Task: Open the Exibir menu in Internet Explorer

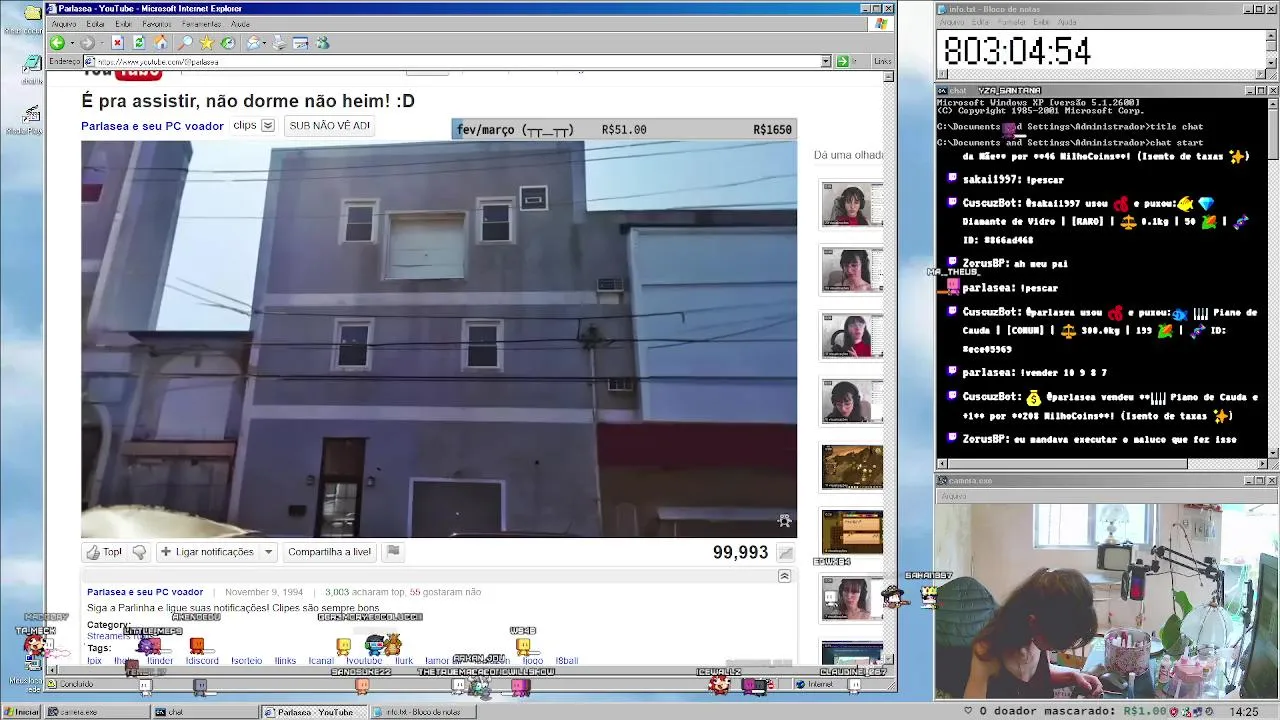Action: click(x=123, y=23)
